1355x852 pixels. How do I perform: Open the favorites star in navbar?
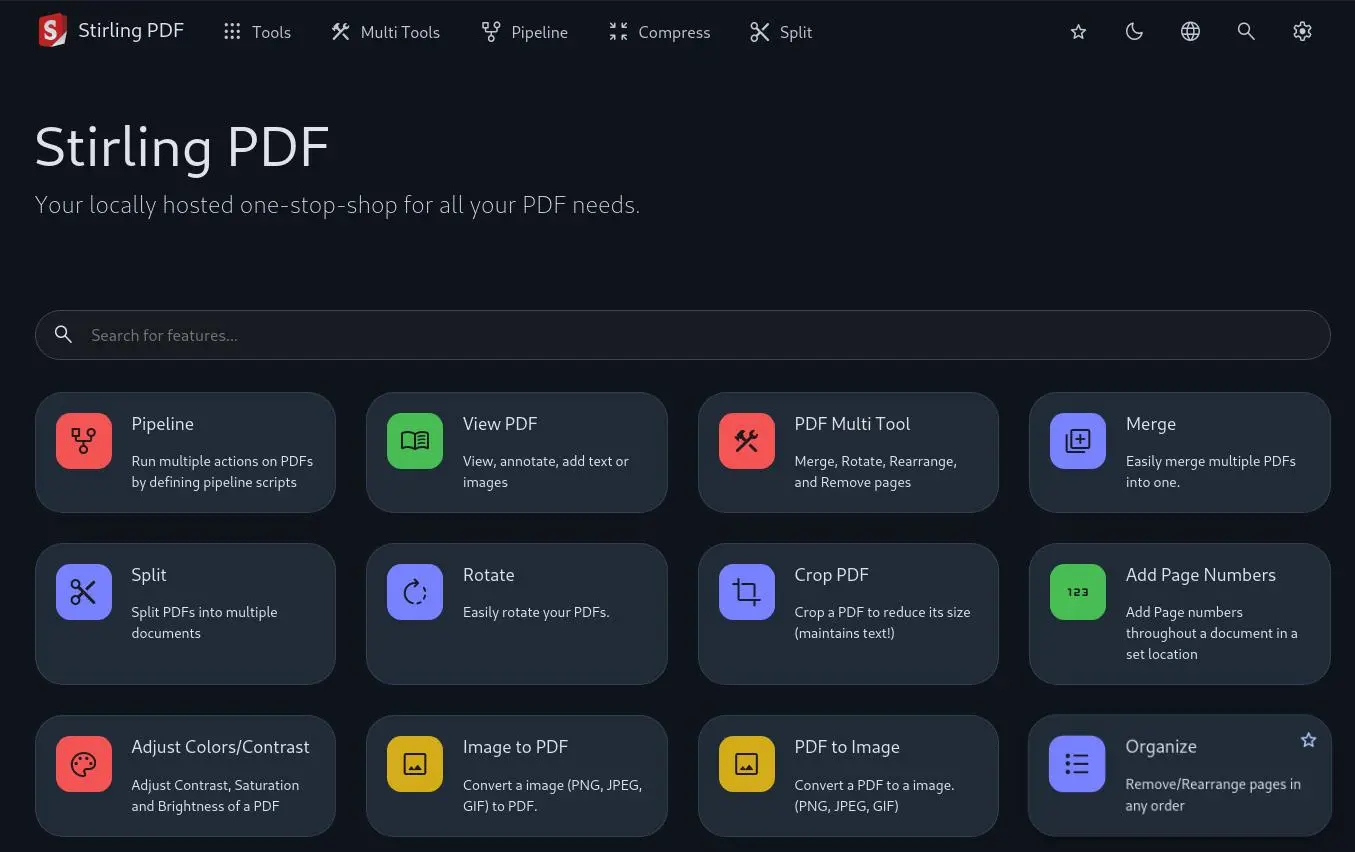(1078, 32)
